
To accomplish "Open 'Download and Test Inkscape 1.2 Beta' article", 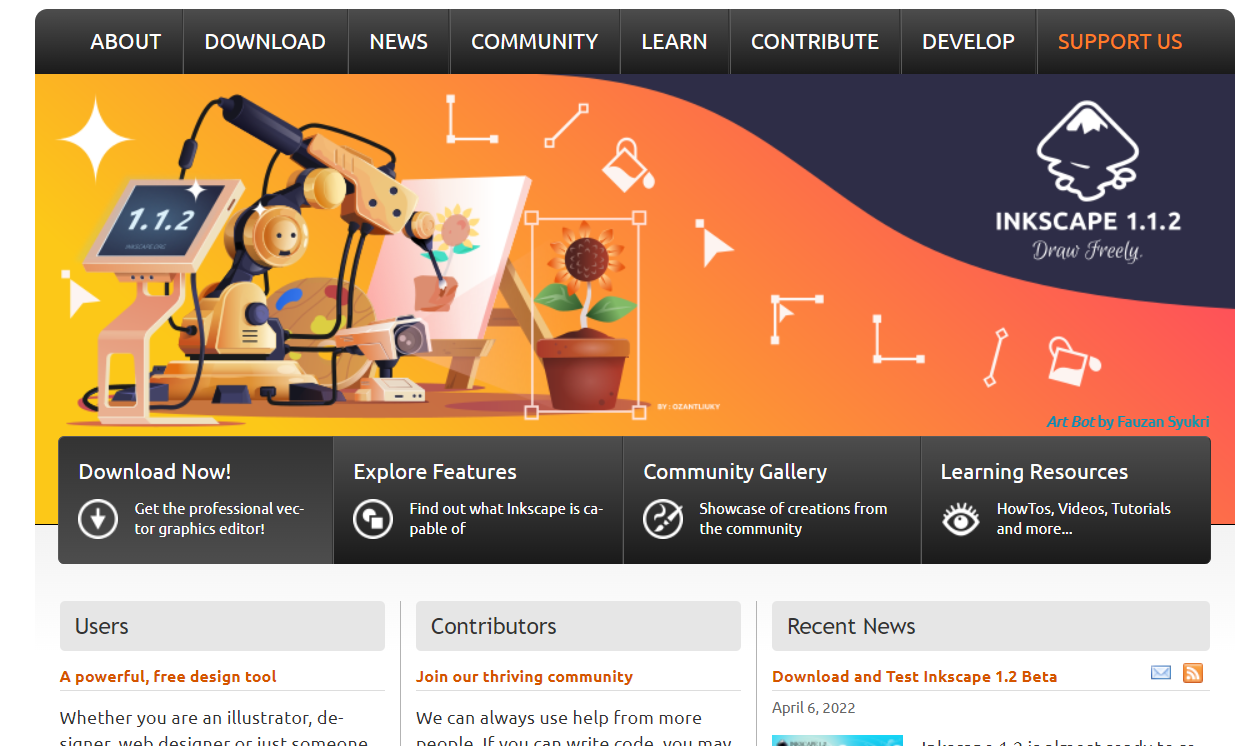I will tap(914, 677).
